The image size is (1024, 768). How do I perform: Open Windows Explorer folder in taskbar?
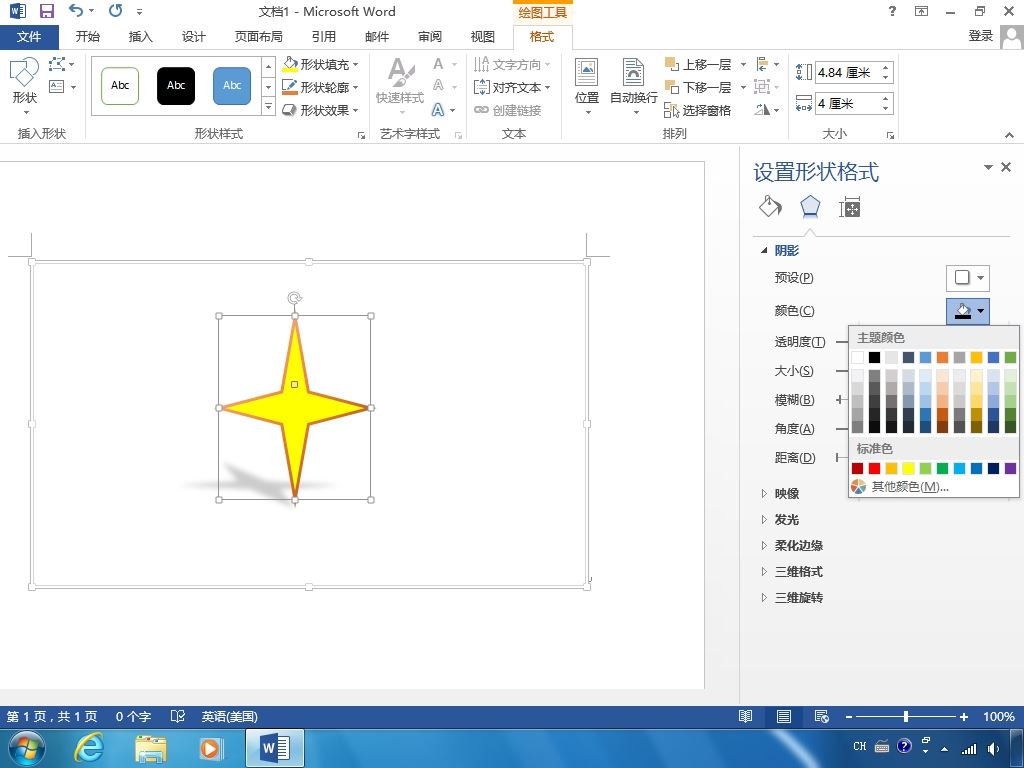coord(150,748)
